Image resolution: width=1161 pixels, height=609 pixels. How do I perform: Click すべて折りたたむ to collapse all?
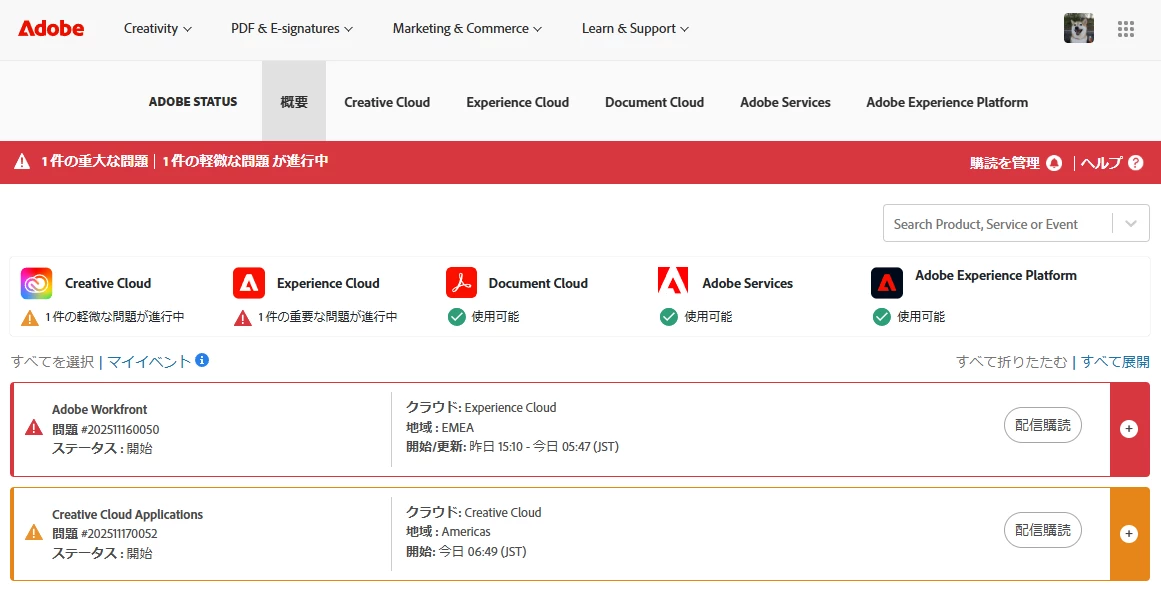pyautogui.click(x=1011, y=362)
